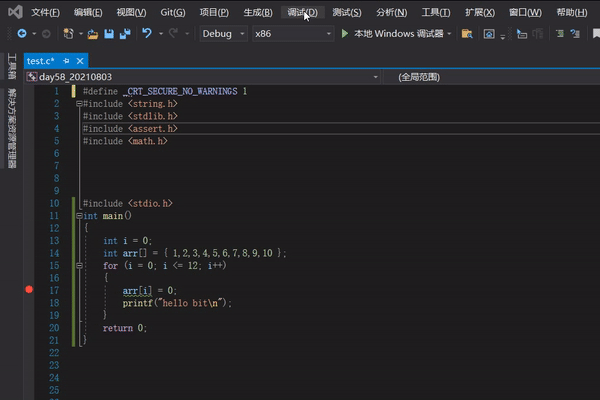Open the 测试(S) menu
This screenshot has height=400, width=600.
[x=347, y=13]
